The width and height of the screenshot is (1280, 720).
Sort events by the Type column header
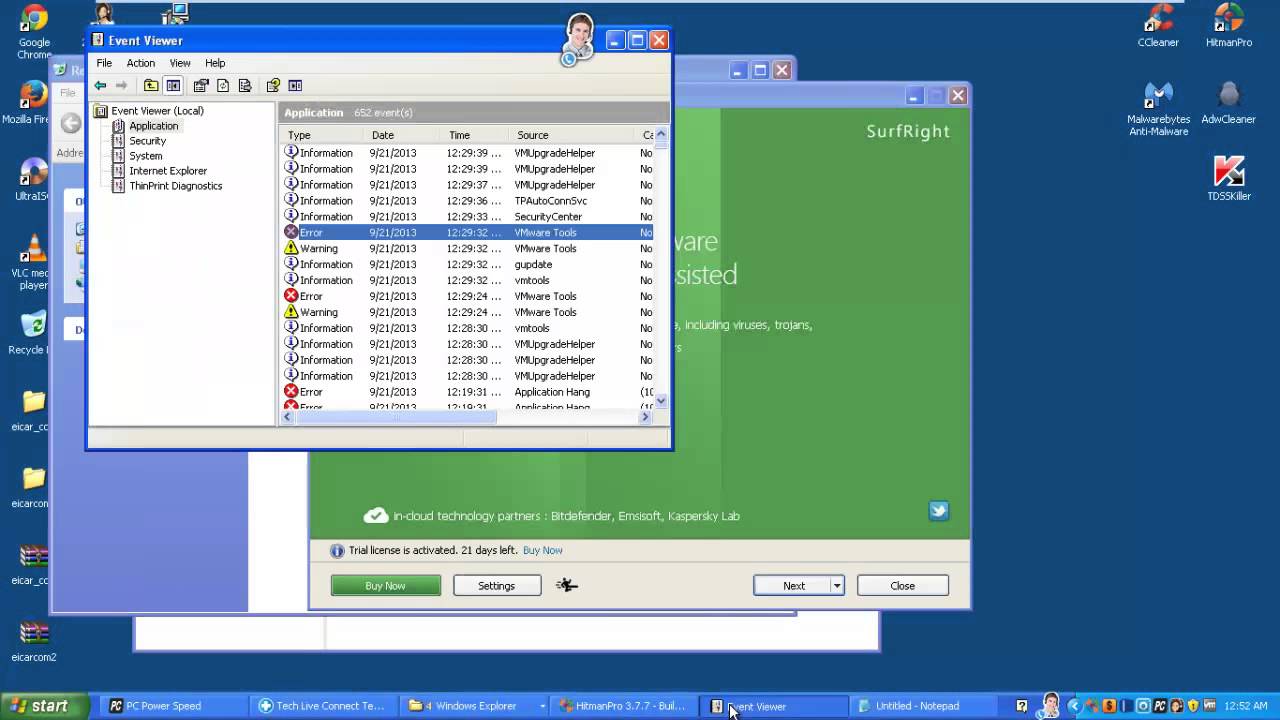point(322,135)
